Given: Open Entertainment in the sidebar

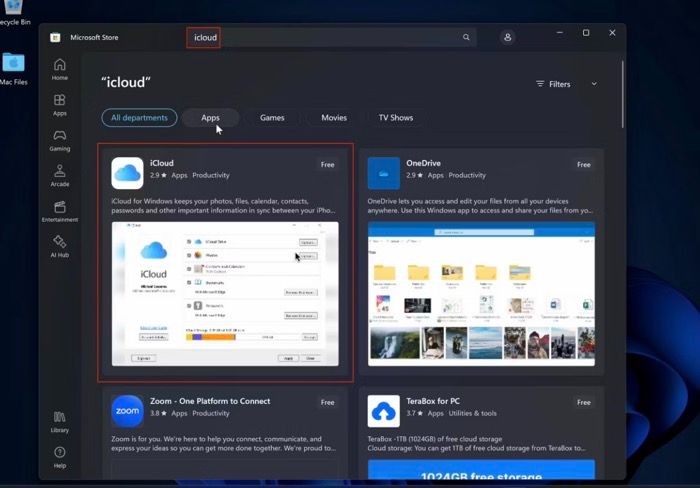Looking at the screenshot, I should click(x=60, y=211).
